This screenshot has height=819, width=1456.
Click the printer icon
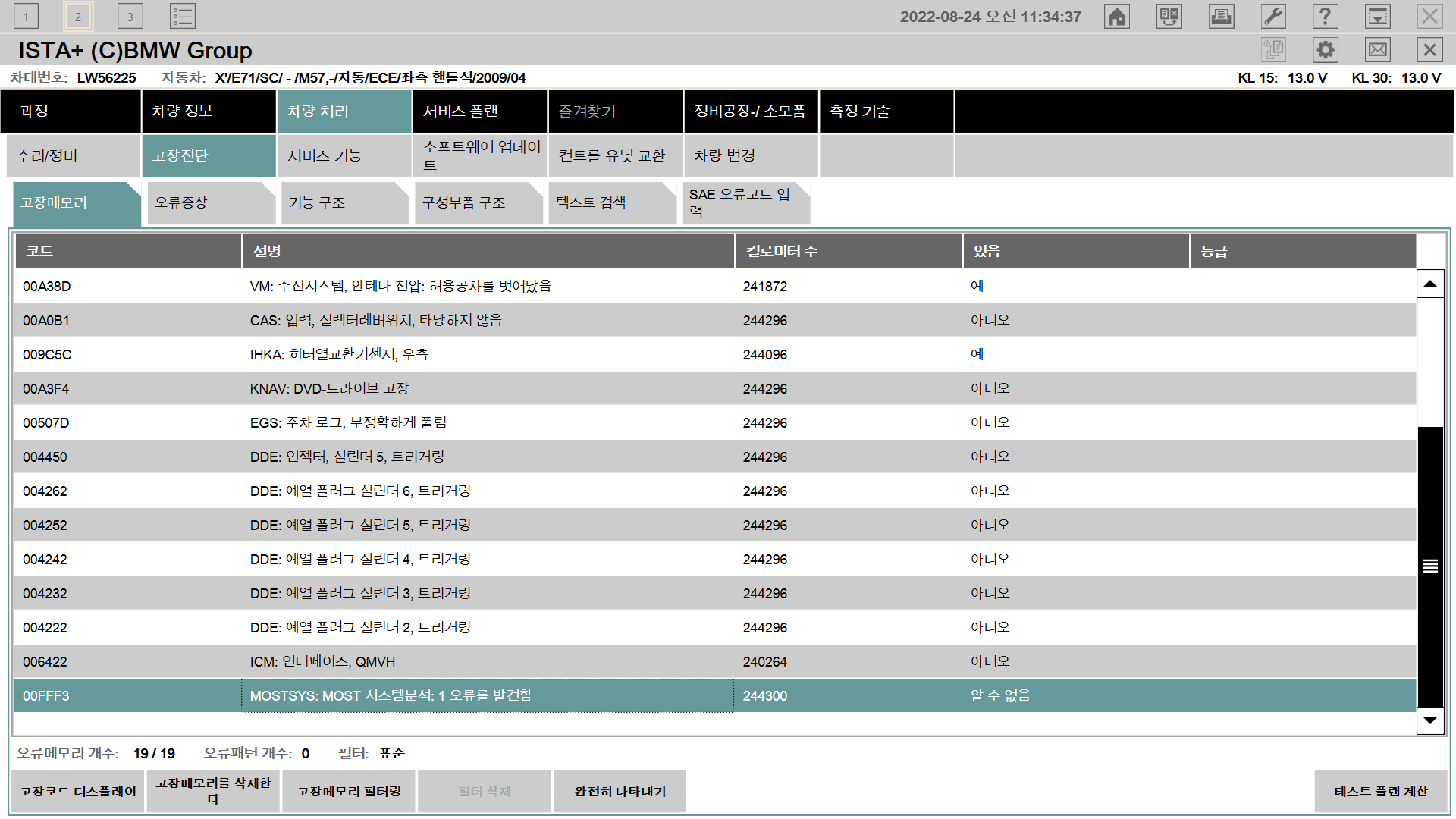(1221, 17)
